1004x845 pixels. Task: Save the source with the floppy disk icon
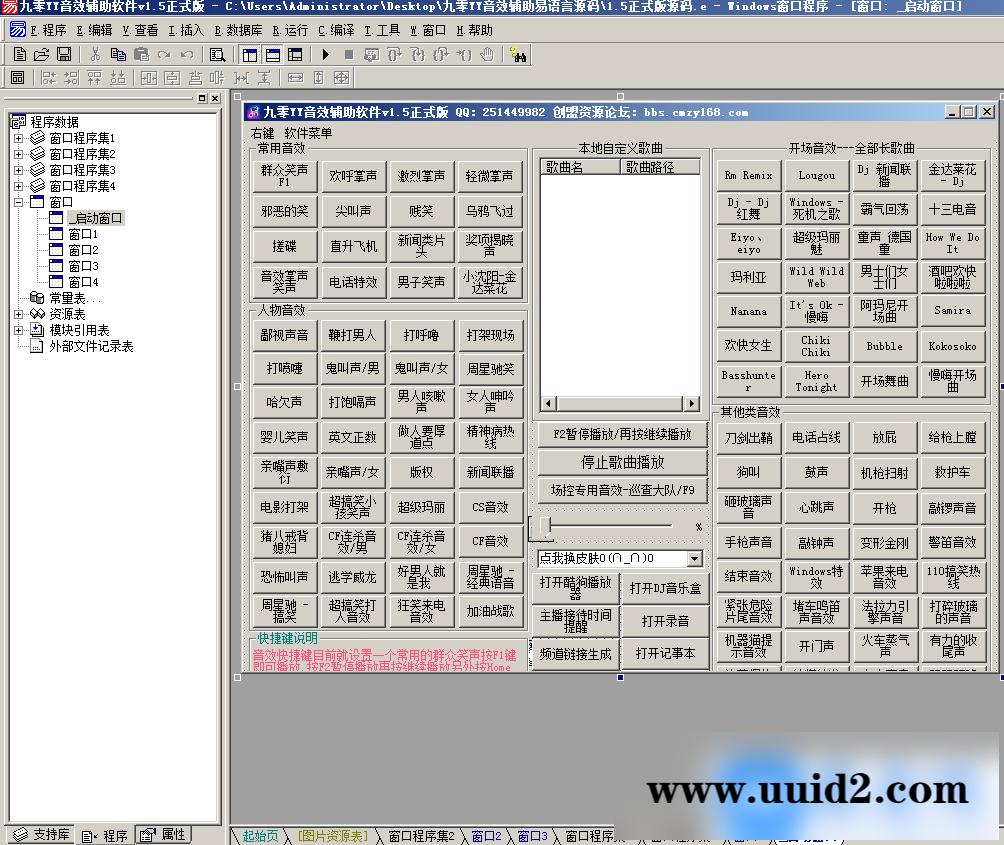coord(63,54)
